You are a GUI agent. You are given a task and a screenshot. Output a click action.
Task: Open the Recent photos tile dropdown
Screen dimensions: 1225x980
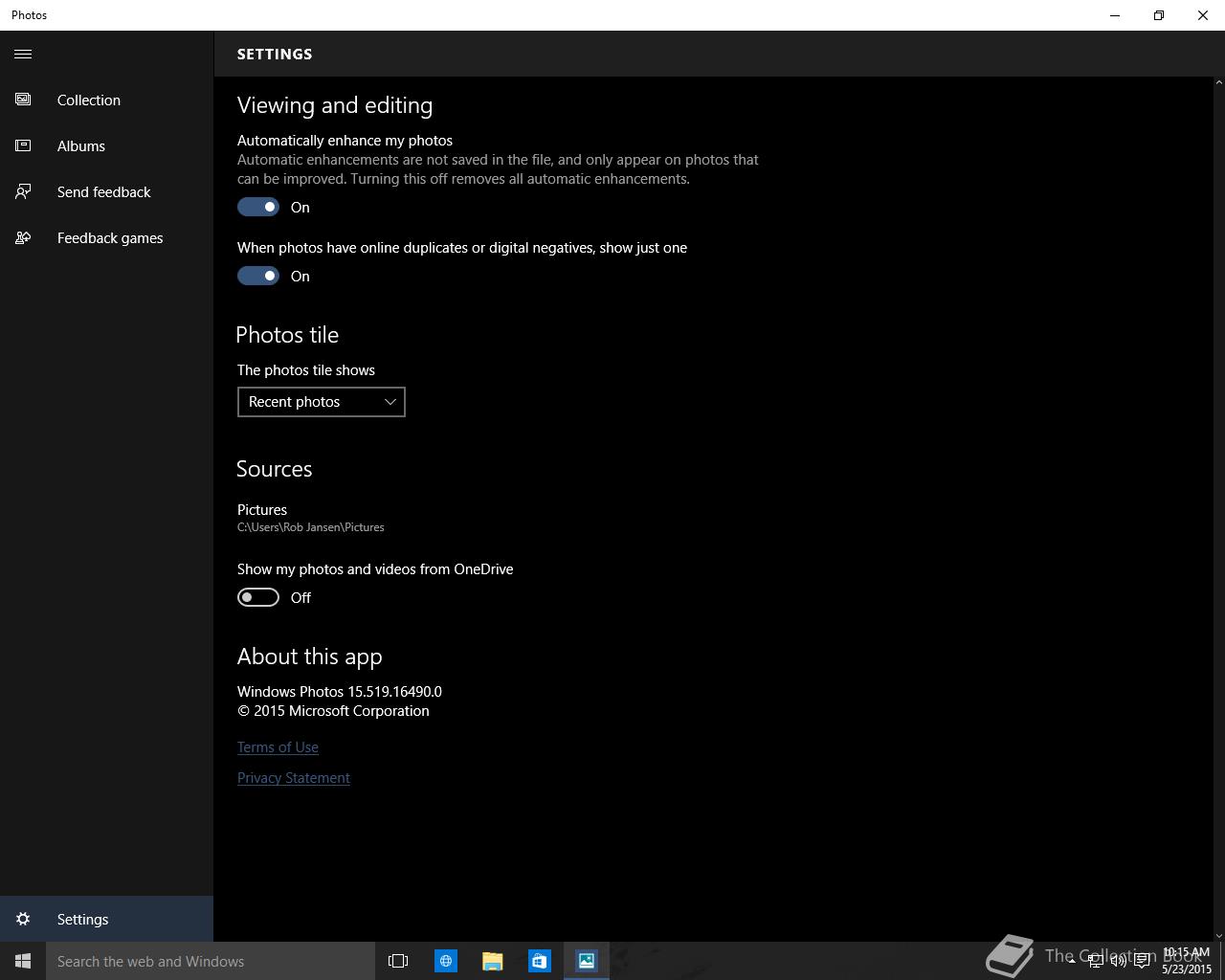click(x=322, y=402)
